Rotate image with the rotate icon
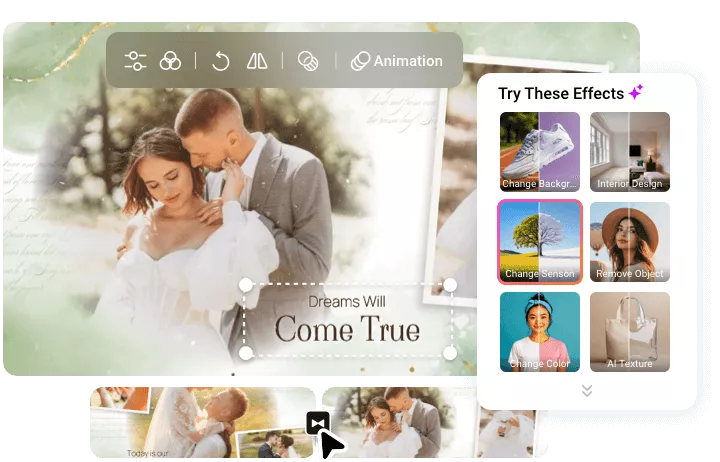 point(221,61)
